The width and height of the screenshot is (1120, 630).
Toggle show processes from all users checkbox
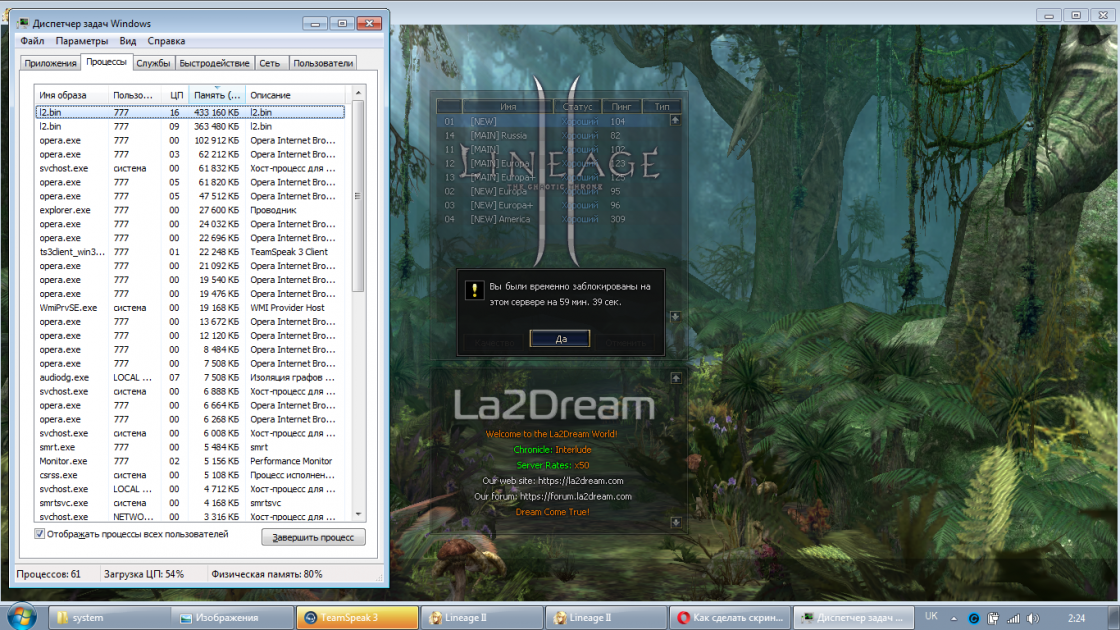40,534
